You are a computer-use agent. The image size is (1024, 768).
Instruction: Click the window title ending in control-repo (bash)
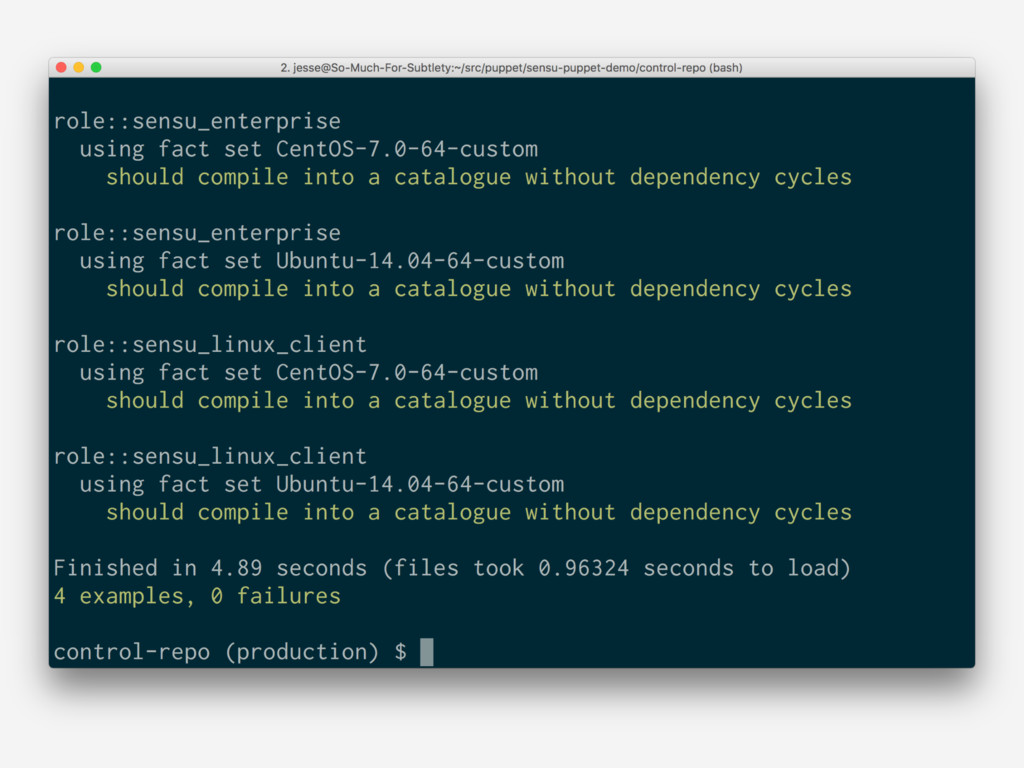coord(511,67)
